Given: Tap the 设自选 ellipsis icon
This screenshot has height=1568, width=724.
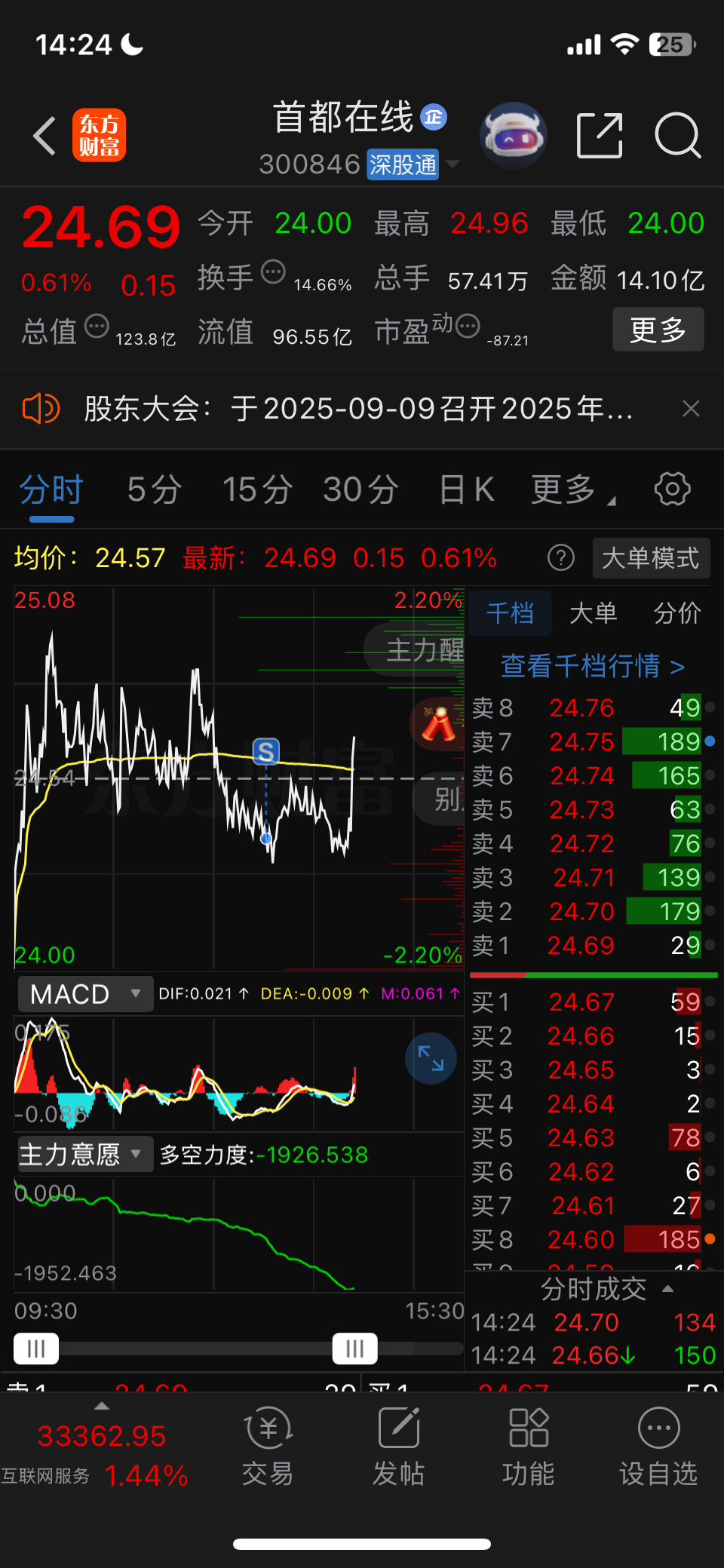Looking at the screenshot, I should click(x=659, y=1427).
